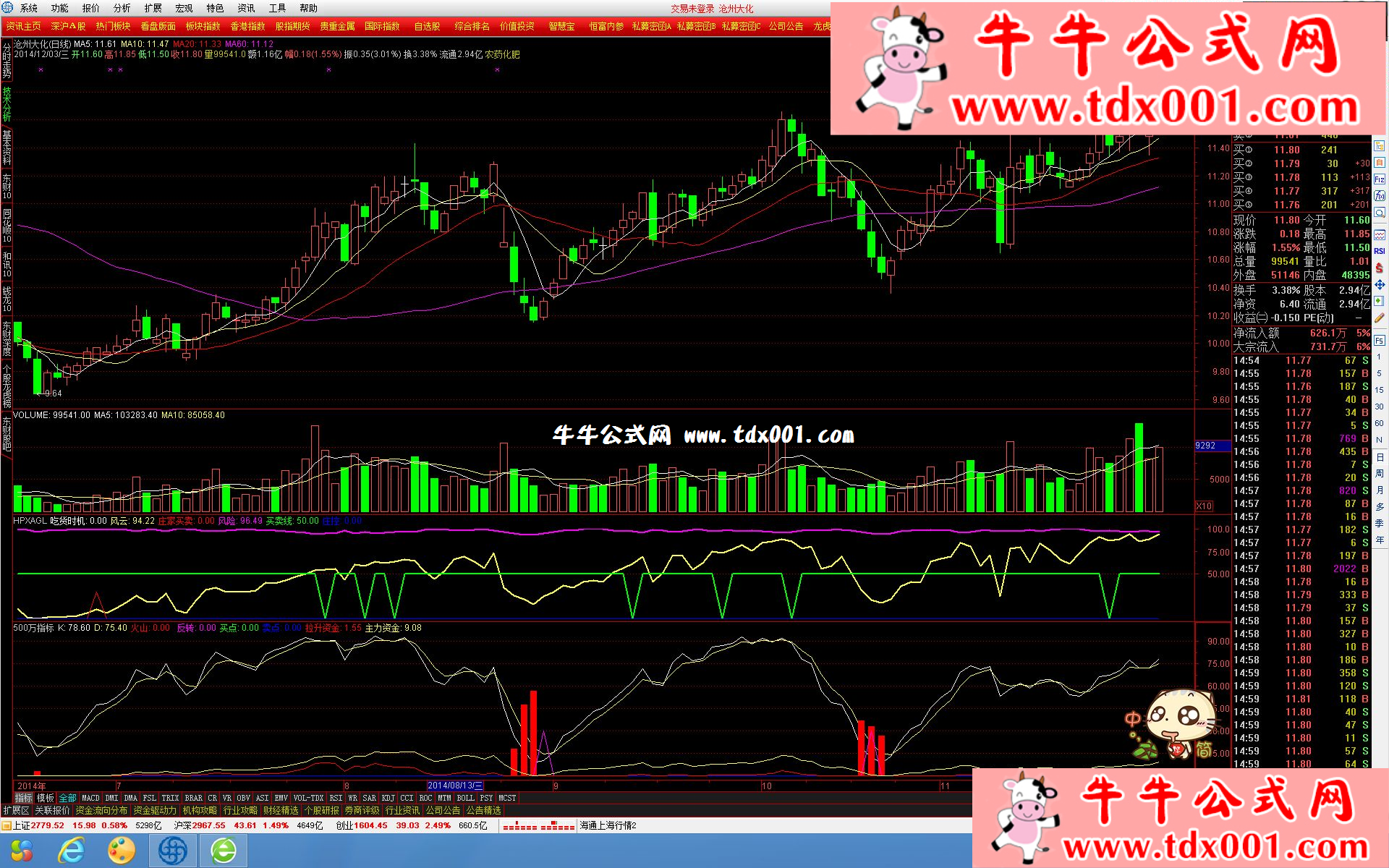The image size is (1389, 868).
Task: Select the KDJ indicator tab
Action: coord(388,798)
